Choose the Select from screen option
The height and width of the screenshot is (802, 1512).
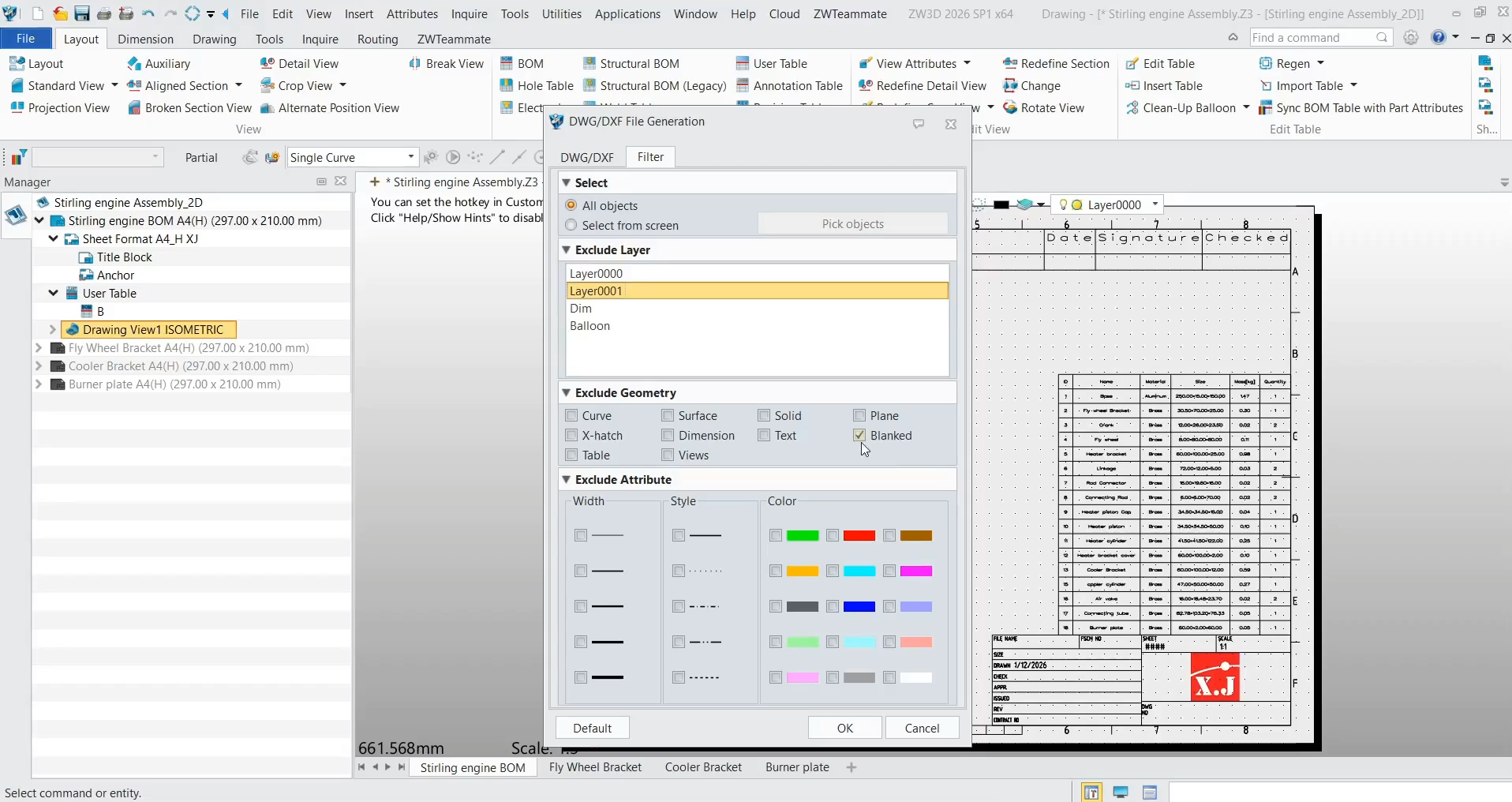click(571, 225)
